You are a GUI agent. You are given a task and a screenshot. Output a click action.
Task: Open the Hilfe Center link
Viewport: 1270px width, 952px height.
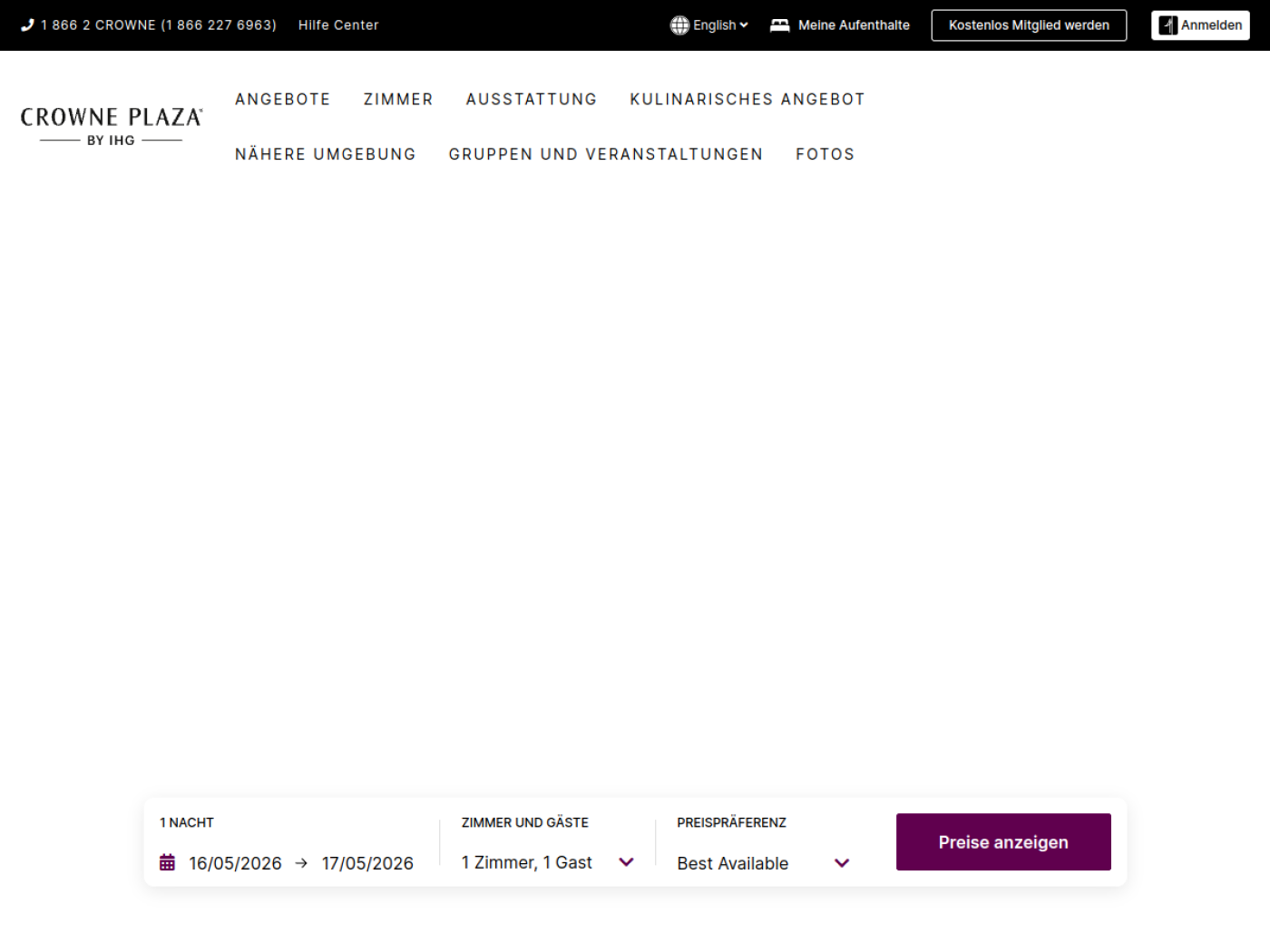tap(338, 25)
